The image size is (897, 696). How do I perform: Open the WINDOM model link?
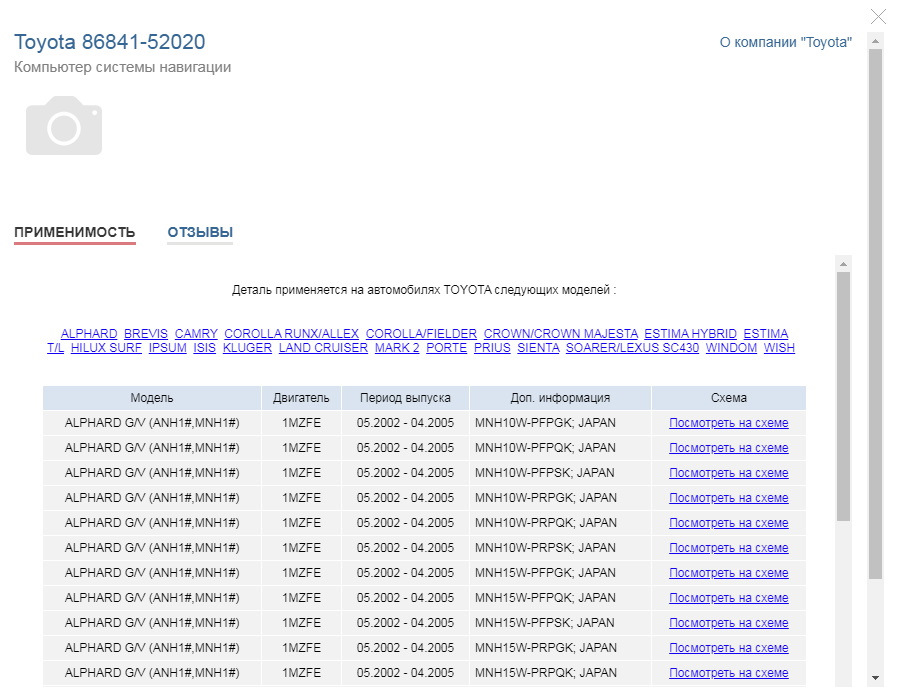(x=731, y=348)
